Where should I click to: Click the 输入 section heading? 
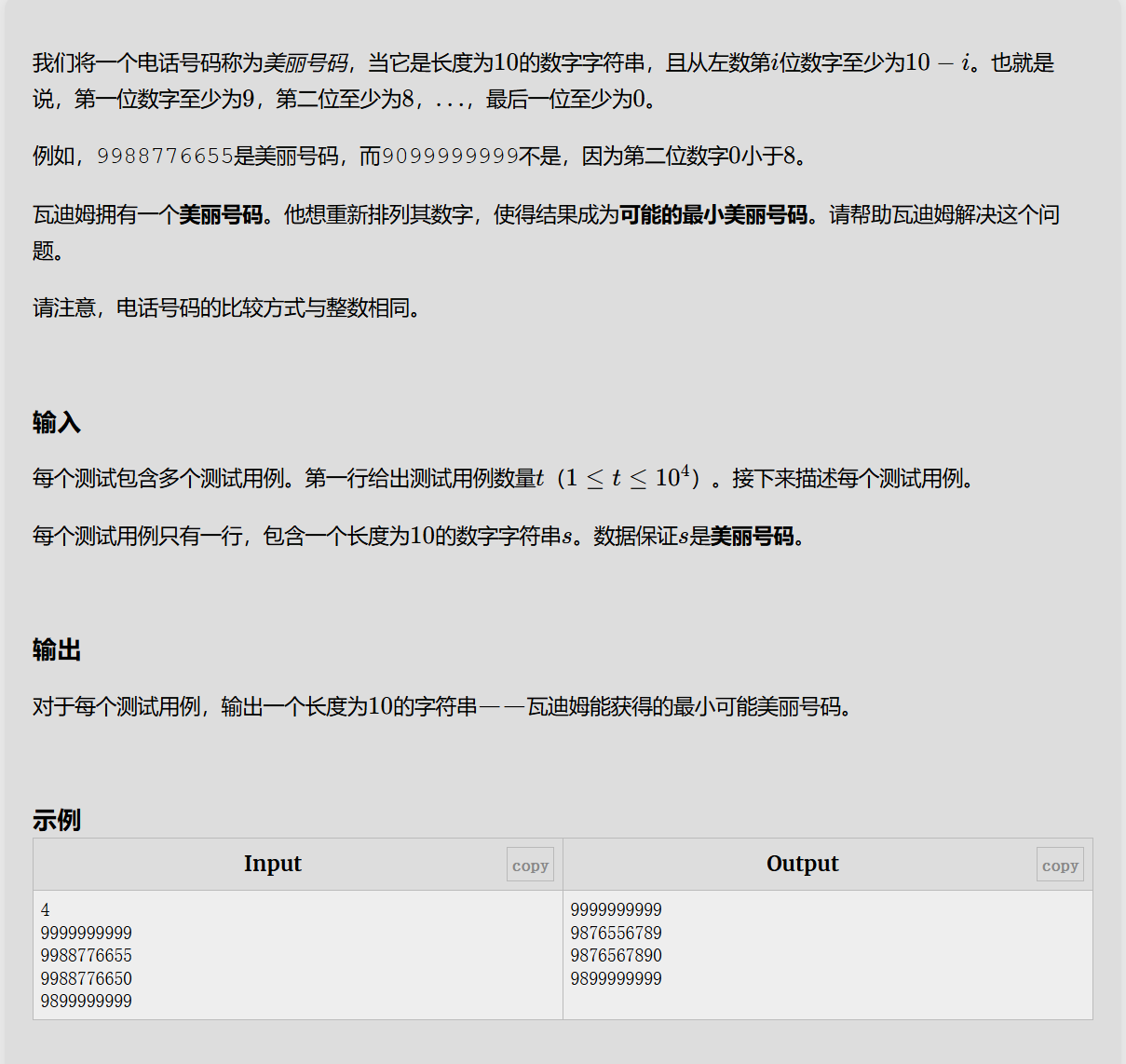click(55, 422)
